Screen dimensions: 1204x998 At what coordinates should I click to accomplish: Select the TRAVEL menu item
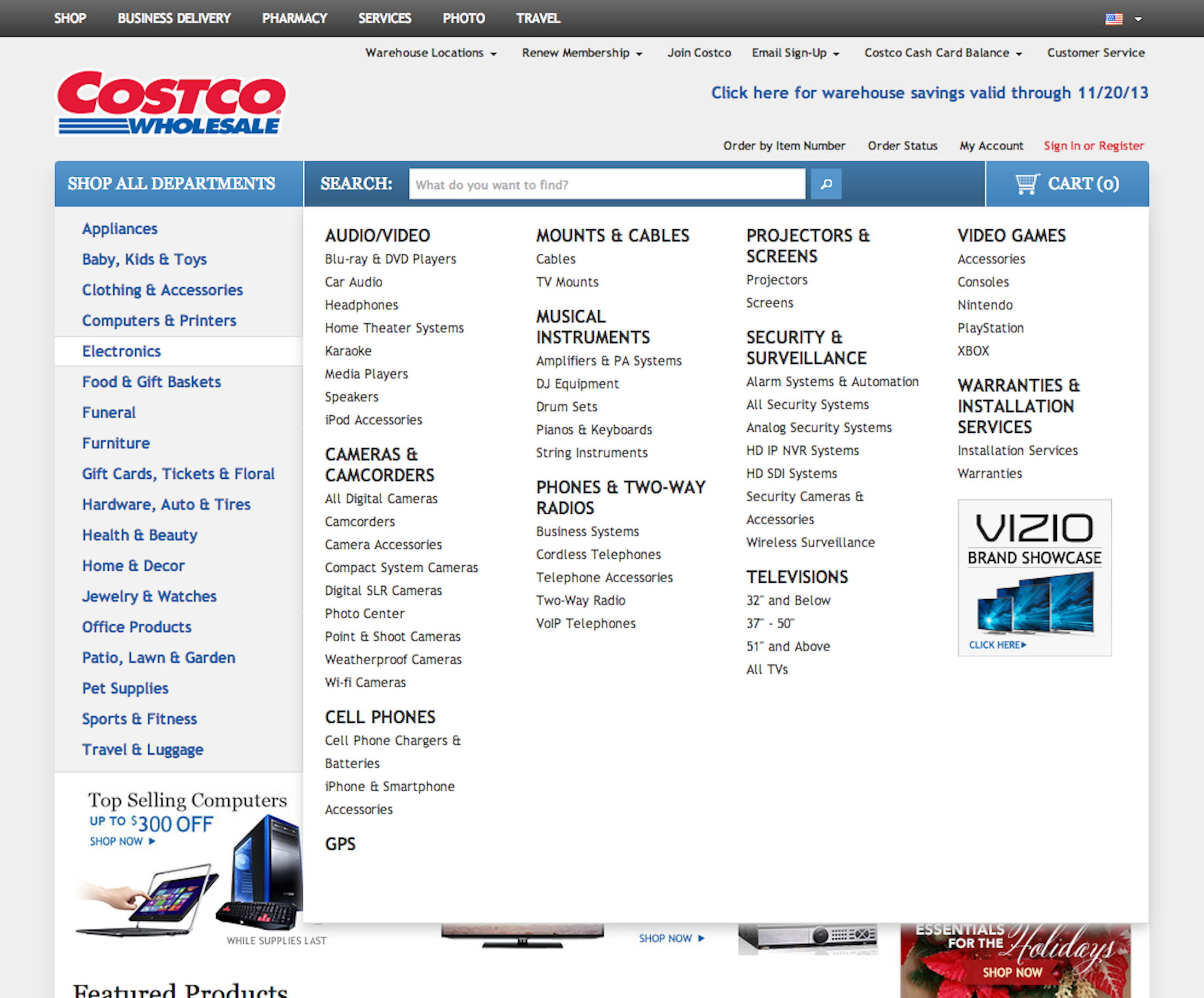pos(537,18)
